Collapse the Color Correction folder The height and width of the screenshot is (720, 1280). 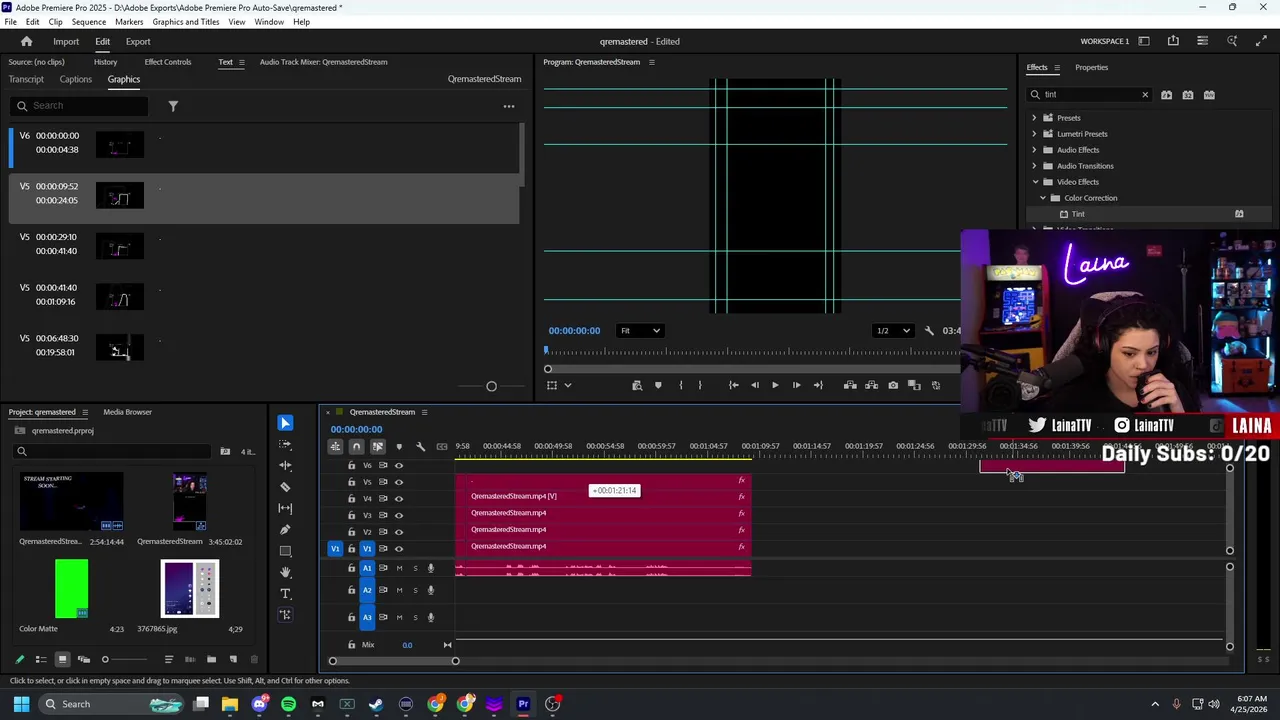(x=1042, y=198)
